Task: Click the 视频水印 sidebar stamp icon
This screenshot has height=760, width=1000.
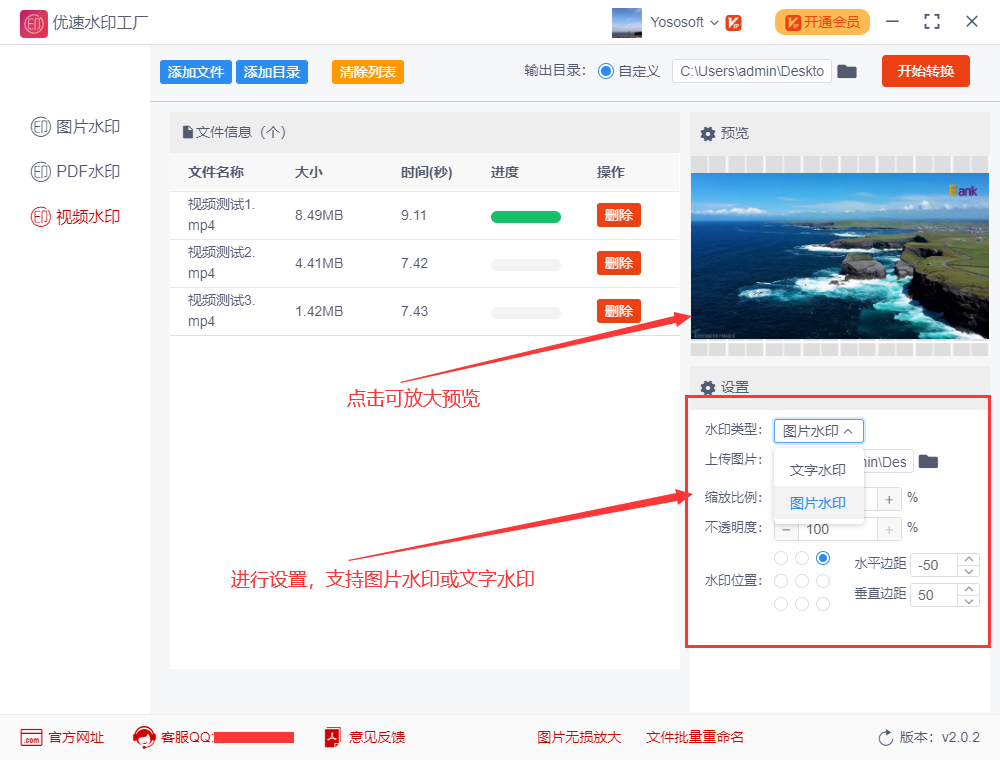Action: [40, 217]
